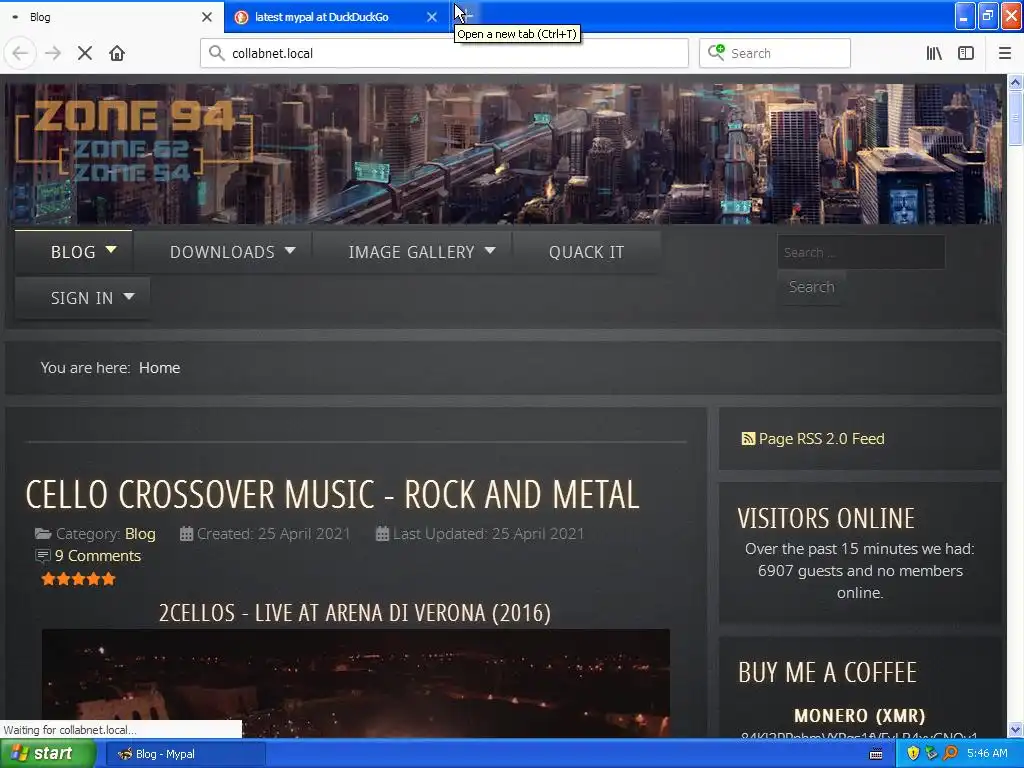Viewport: 1024px width, 768px height.
Task: Click the vertical scrollbar thumb
Action: 1015,118
